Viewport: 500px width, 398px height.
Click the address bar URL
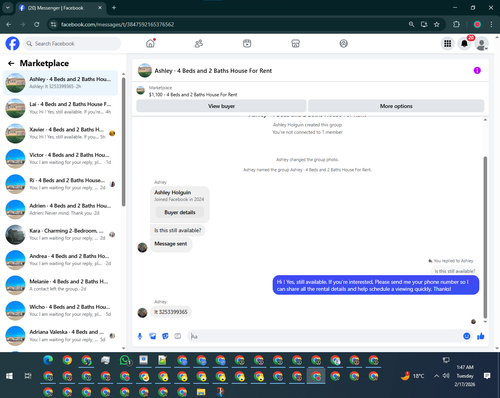(117, 24)
